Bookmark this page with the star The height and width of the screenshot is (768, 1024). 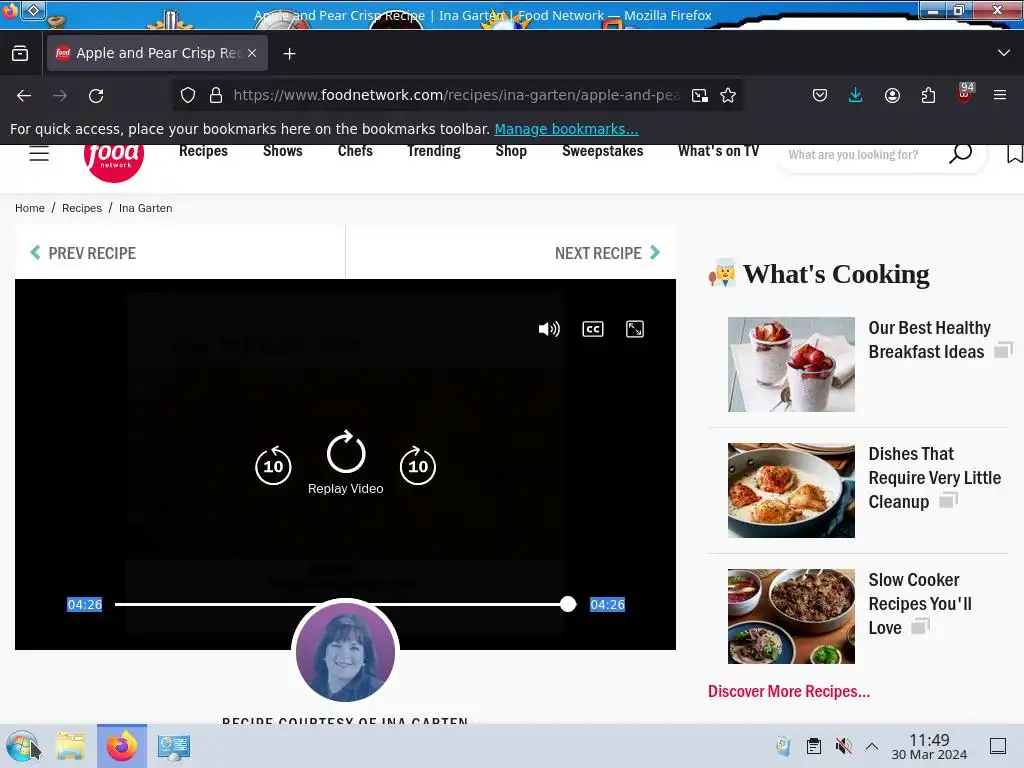tap(728, 95)
